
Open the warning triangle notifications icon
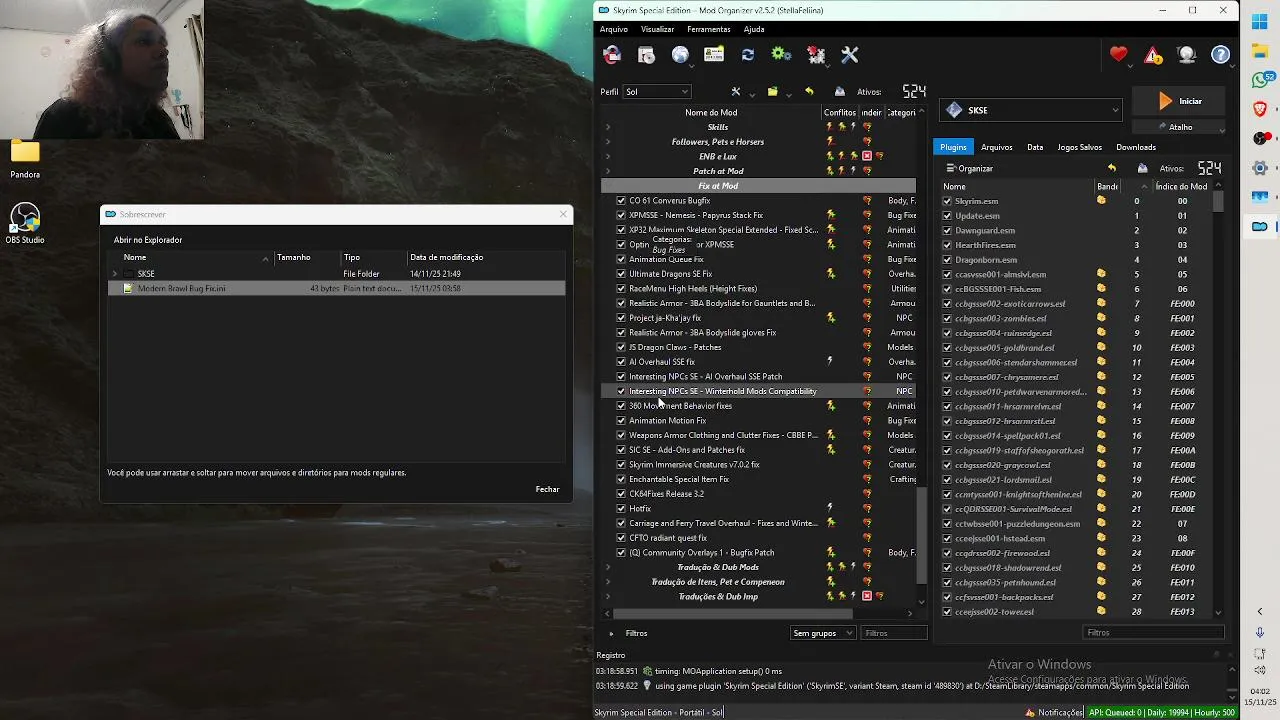tap(1153, 55)
